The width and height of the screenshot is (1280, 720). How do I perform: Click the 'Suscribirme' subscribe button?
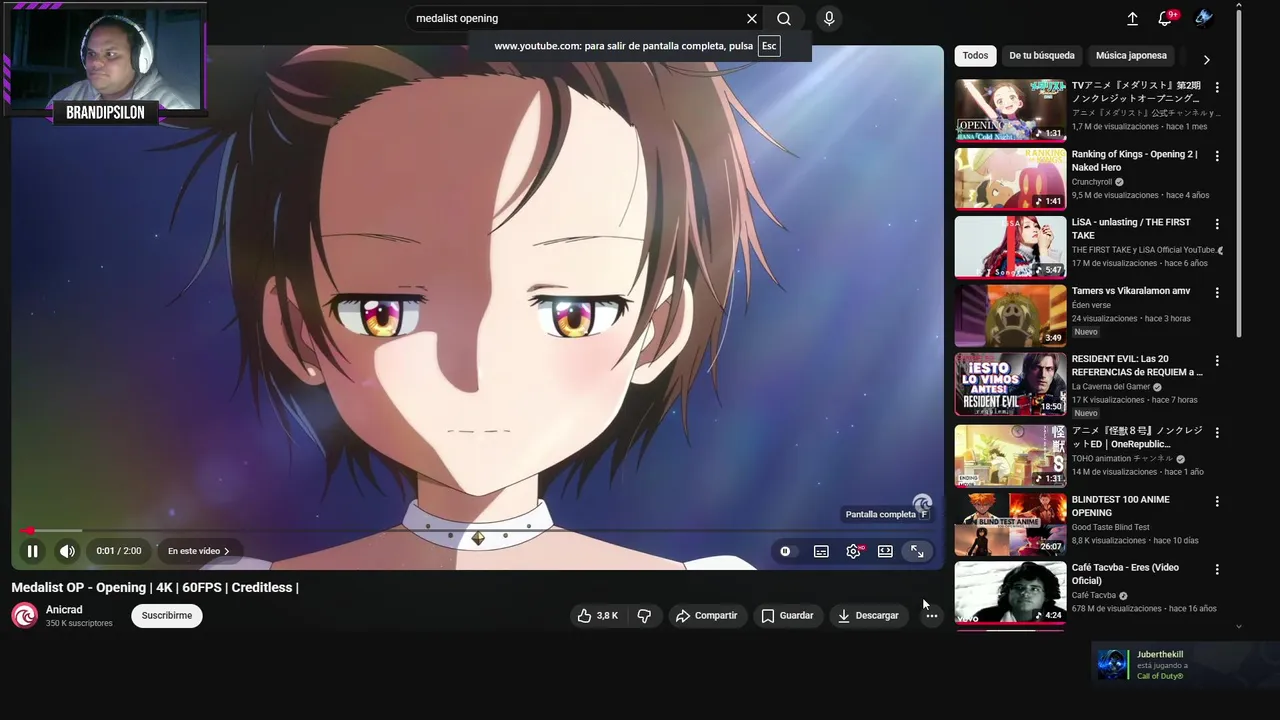[167, 616]
